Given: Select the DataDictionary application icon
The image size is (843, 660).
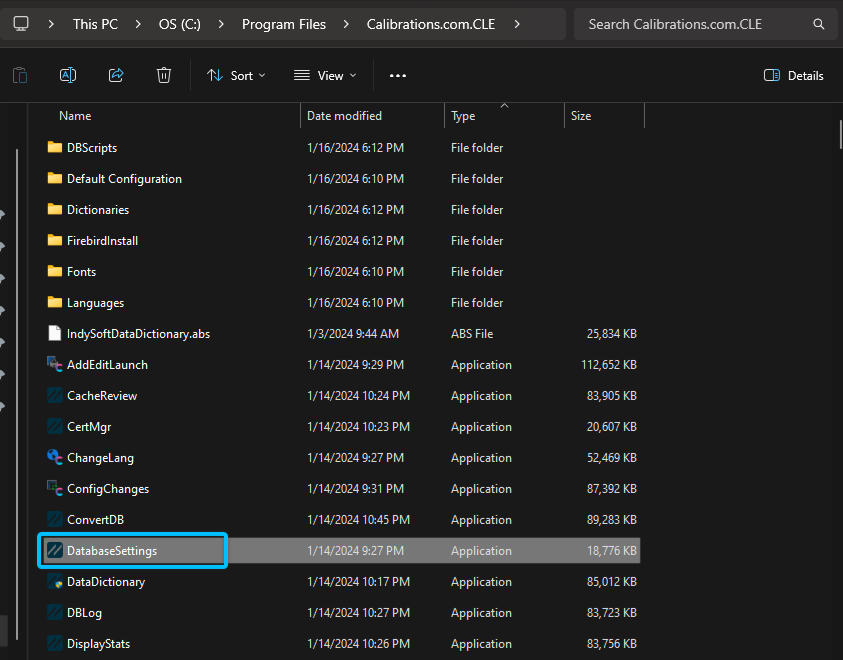Looking at the screenshot, I should pos(55,582).
